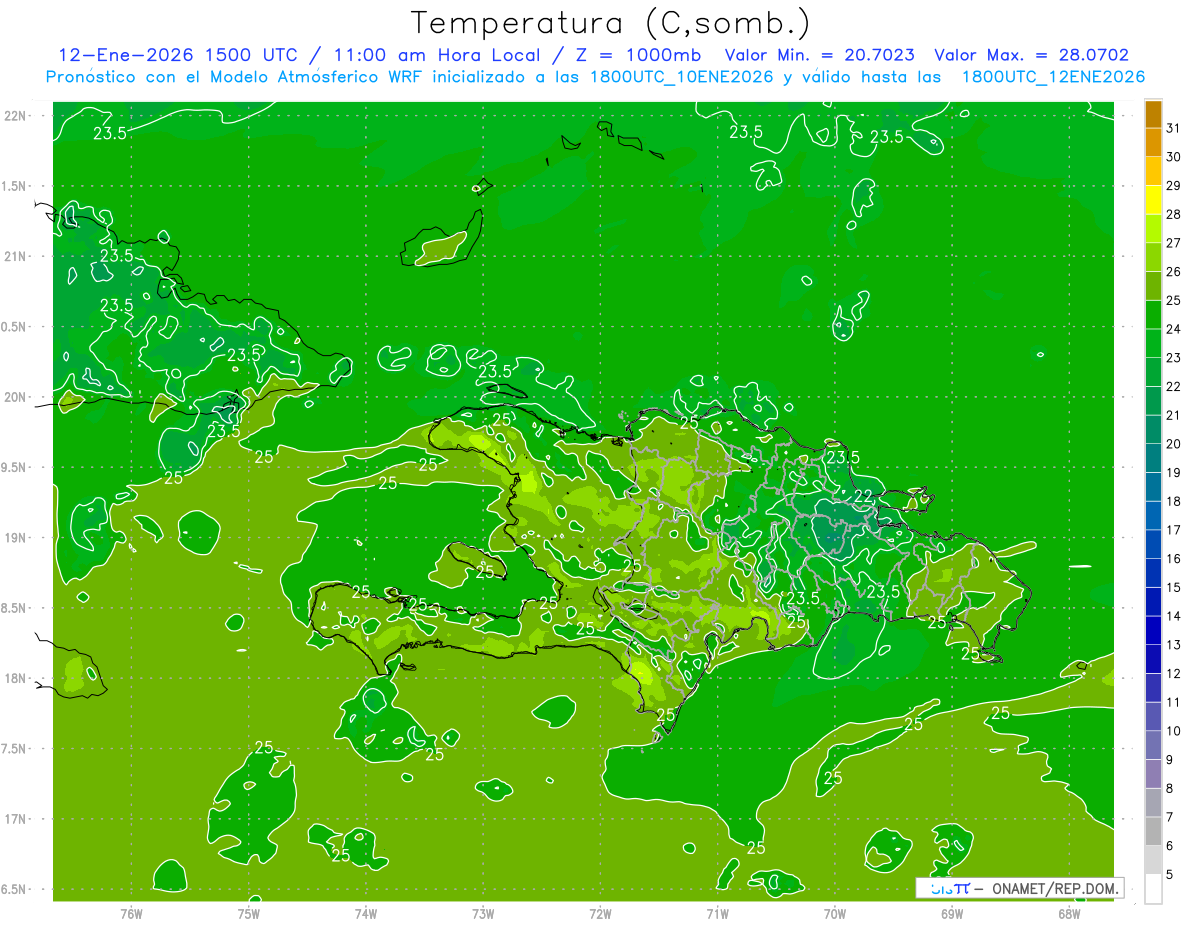Click the "21N" latitude axis label
This screenshot has width=1200, height=927.
tap(16, 256)
